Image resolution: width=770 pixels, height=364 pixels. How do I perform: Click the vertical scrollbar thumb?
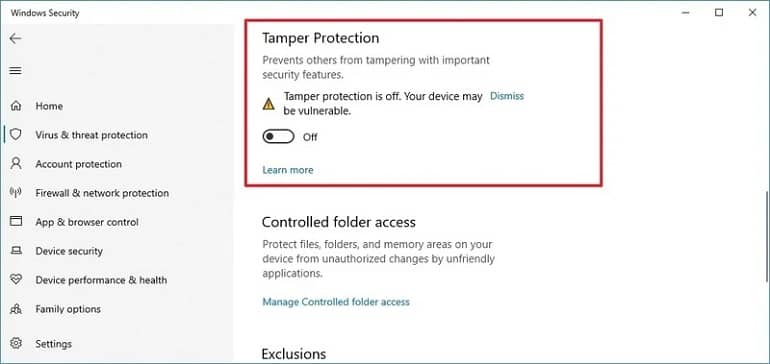[x=767, y=237]
